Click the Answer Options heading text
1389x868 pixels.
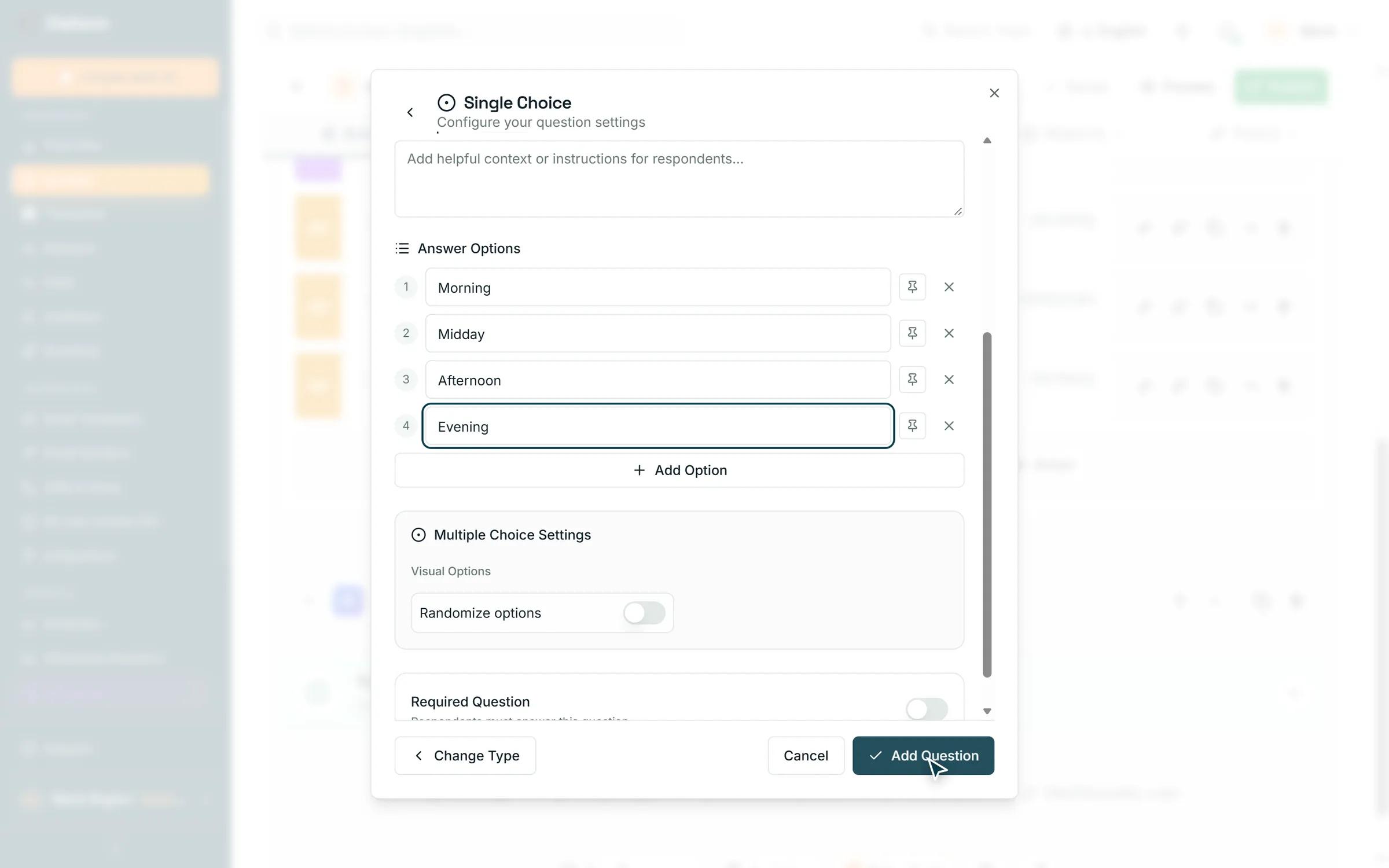coord(469,248)
